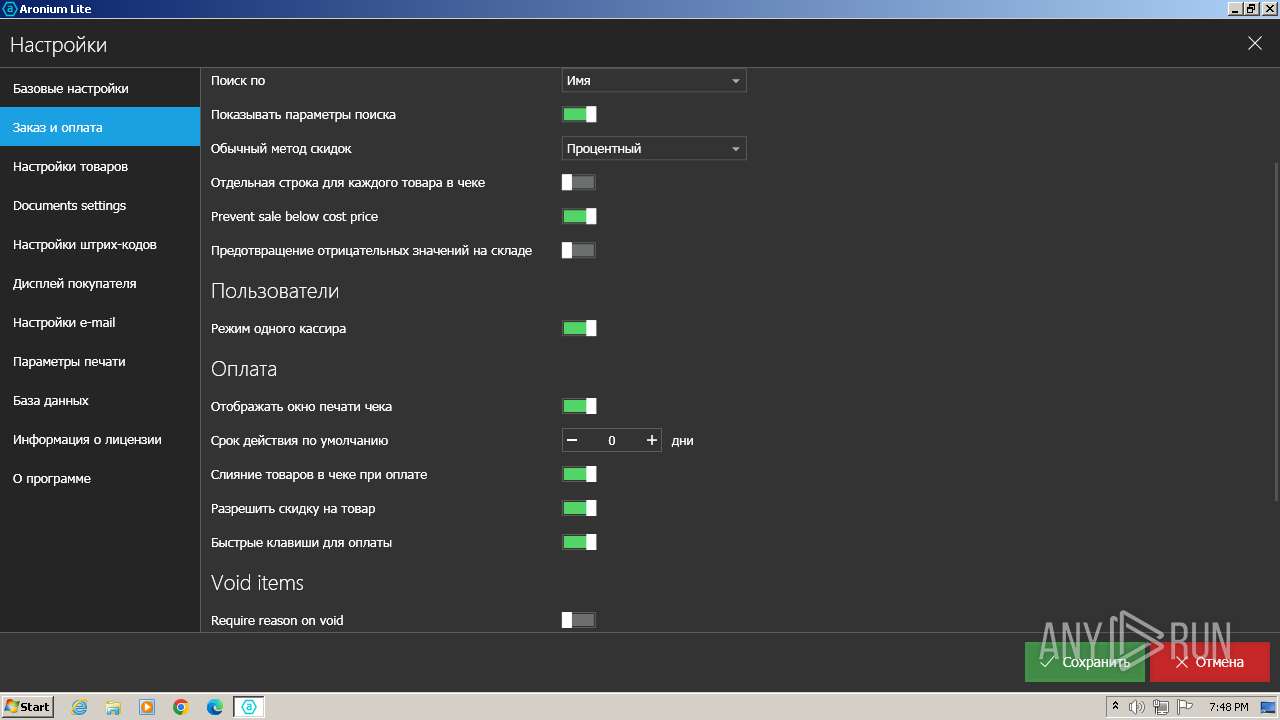Toggle Показывать параметры поиска switch
This screenshot has height=720, width=1280.
point(579,114)
